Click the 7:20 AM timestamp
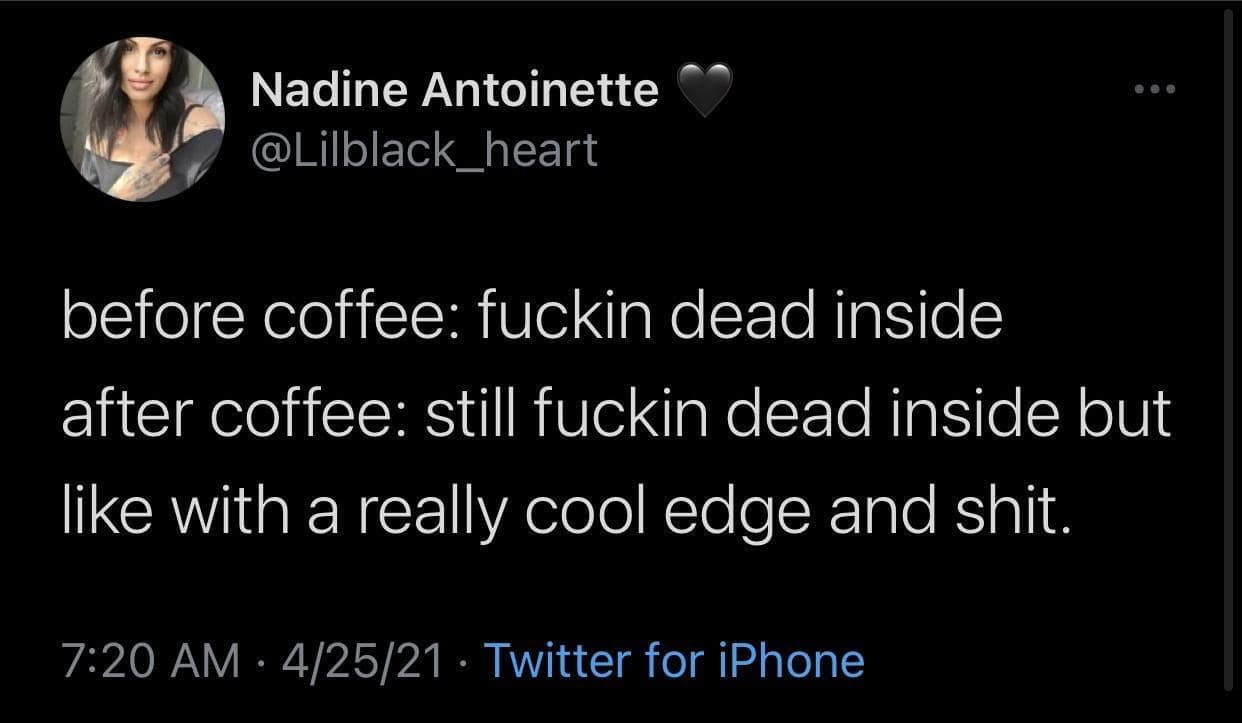Image resolution: width=1242 pixels, height=723 pixels. click(x=151, y=661)
